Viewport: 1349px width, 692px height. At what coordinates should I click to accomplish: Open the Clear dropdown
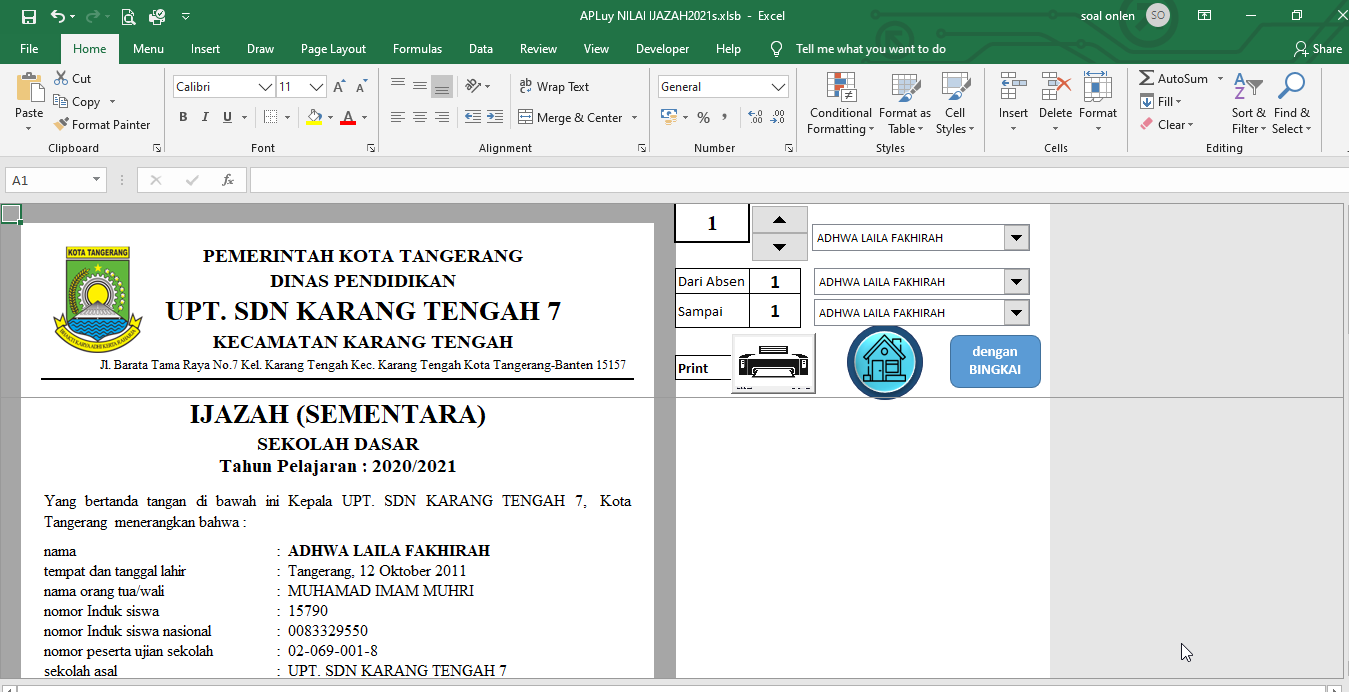(x=1166, y=125)
